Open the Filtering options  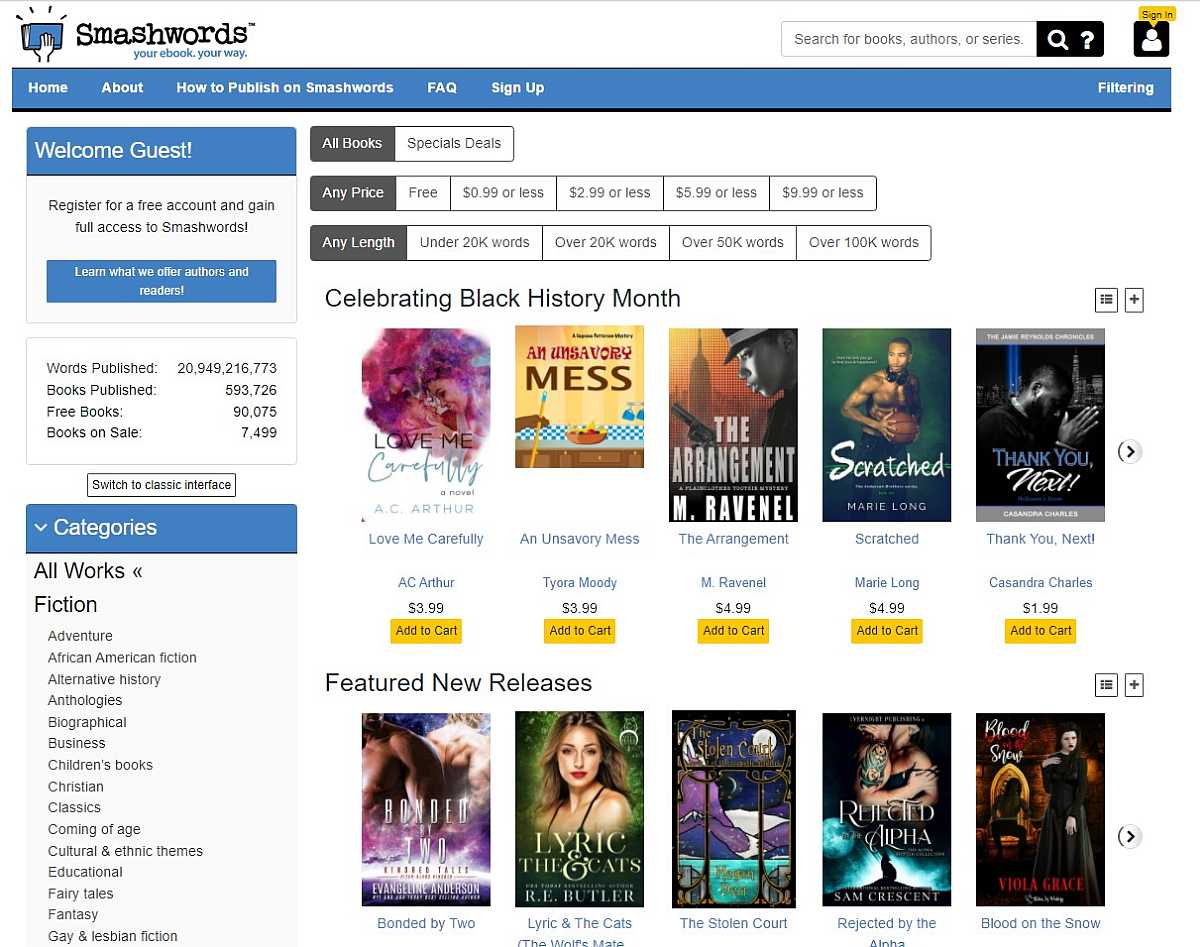click(x=1126, y=88)
